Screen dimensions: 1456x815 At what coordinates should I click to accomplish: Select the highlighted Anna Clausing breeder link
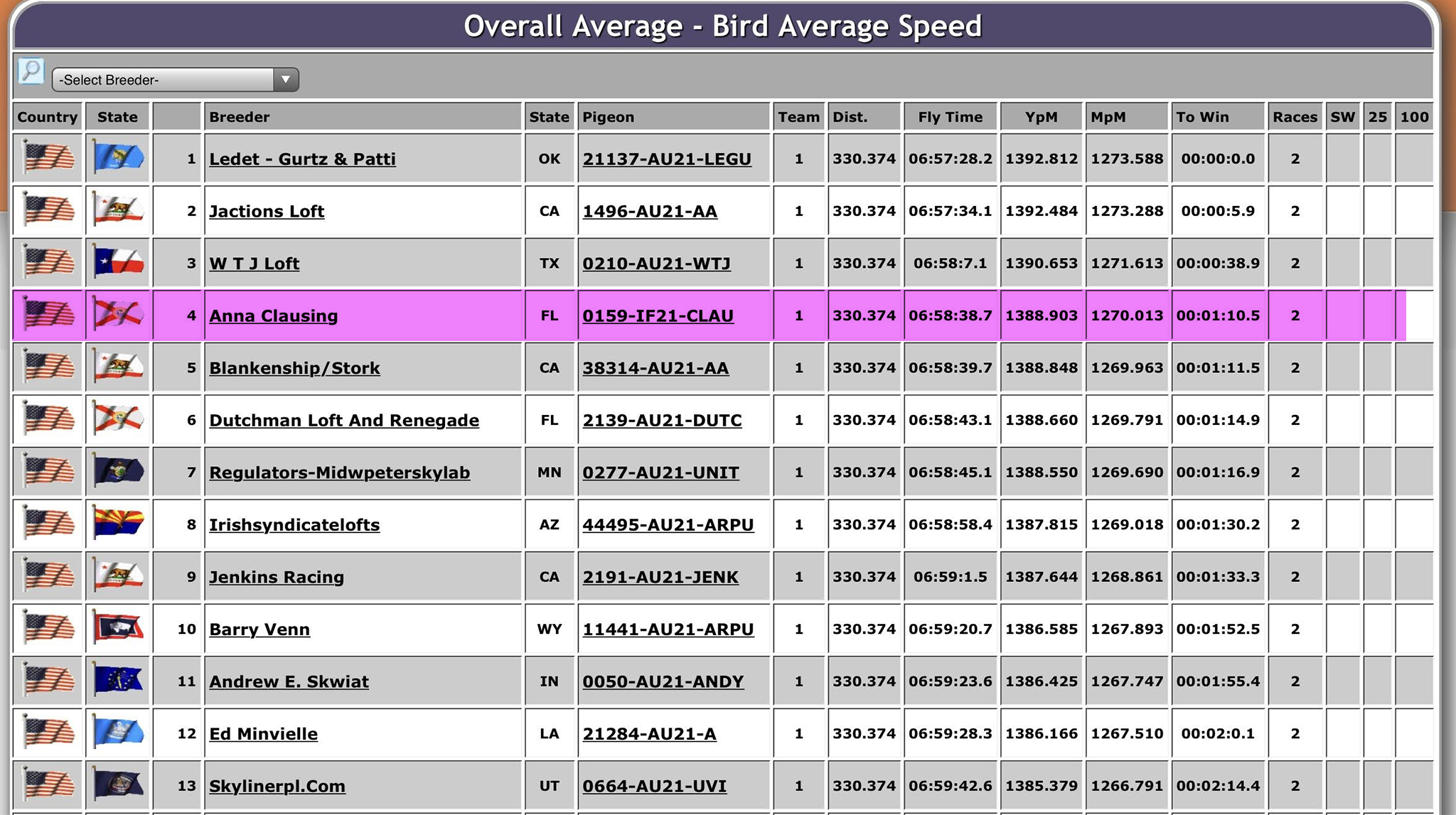(273, 316)
